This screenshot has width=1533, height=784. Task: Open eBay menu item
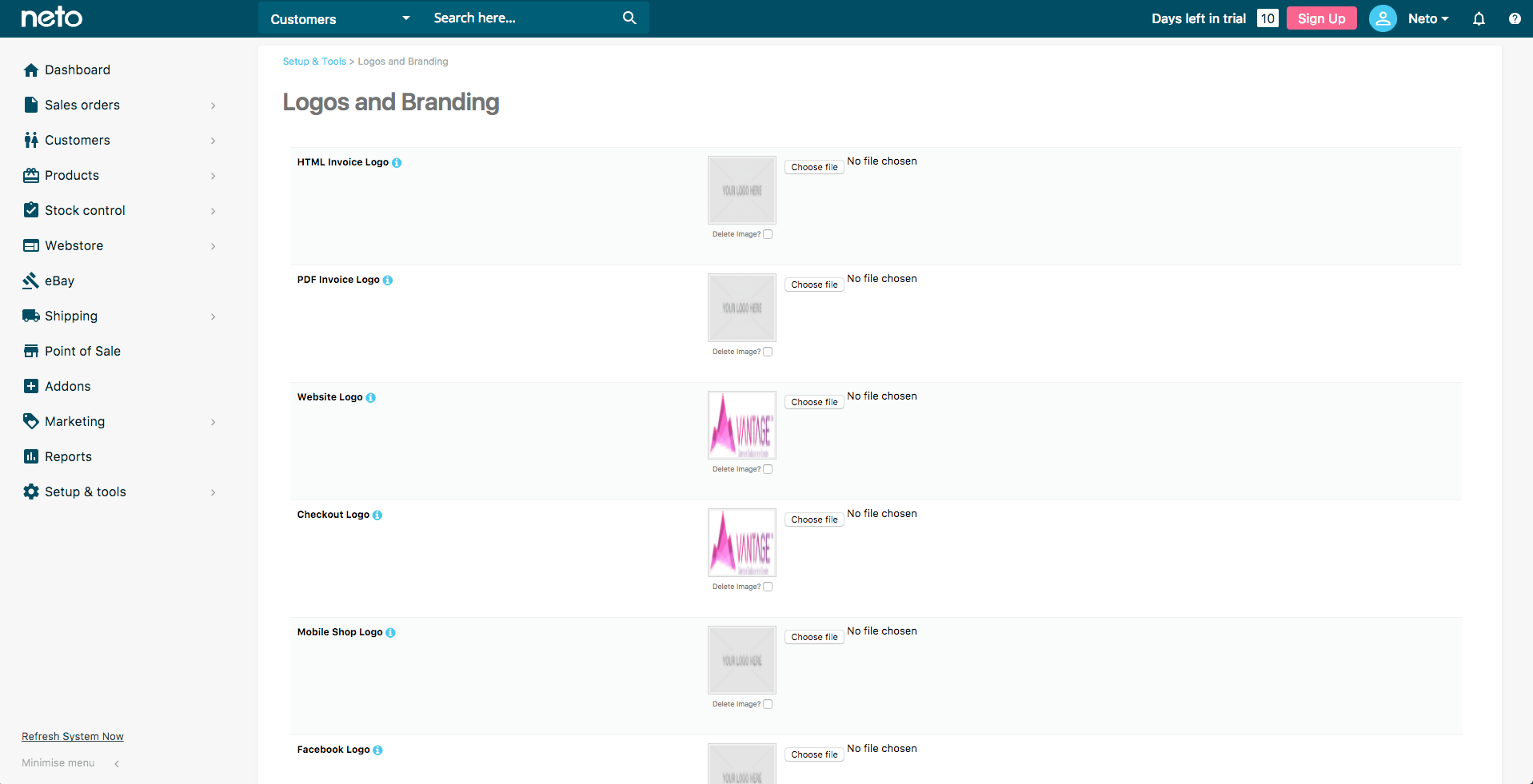(x=59, y=281)
